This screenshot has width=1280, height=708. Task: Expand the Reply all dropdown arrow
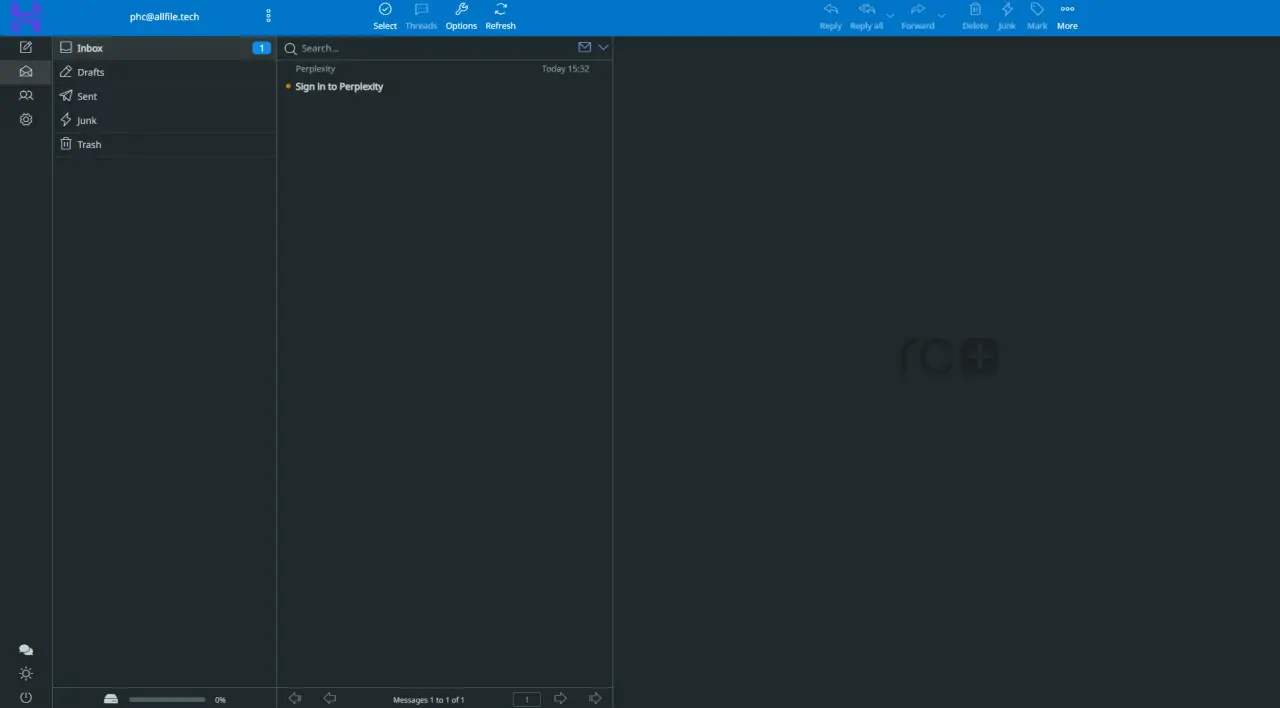890,16
